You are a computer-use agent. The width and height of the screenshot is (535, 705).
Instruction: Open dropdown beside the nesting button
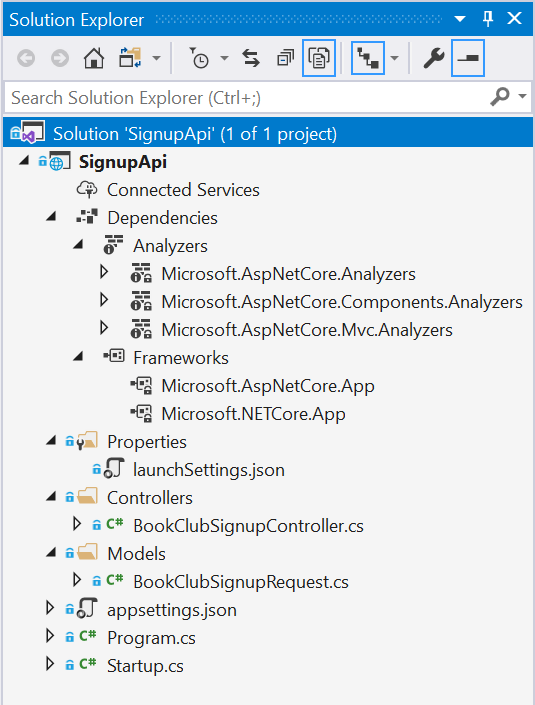(x=394, y=58)
